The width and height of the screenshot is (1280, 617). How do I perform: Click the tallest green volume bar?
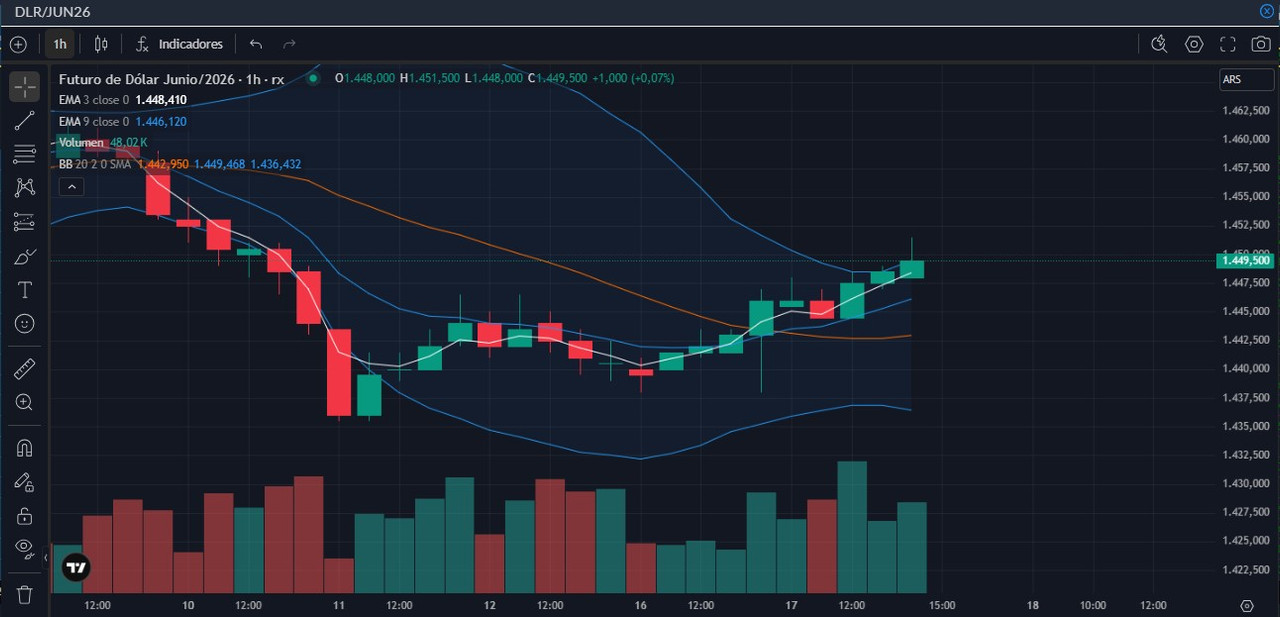pos(852,527)
